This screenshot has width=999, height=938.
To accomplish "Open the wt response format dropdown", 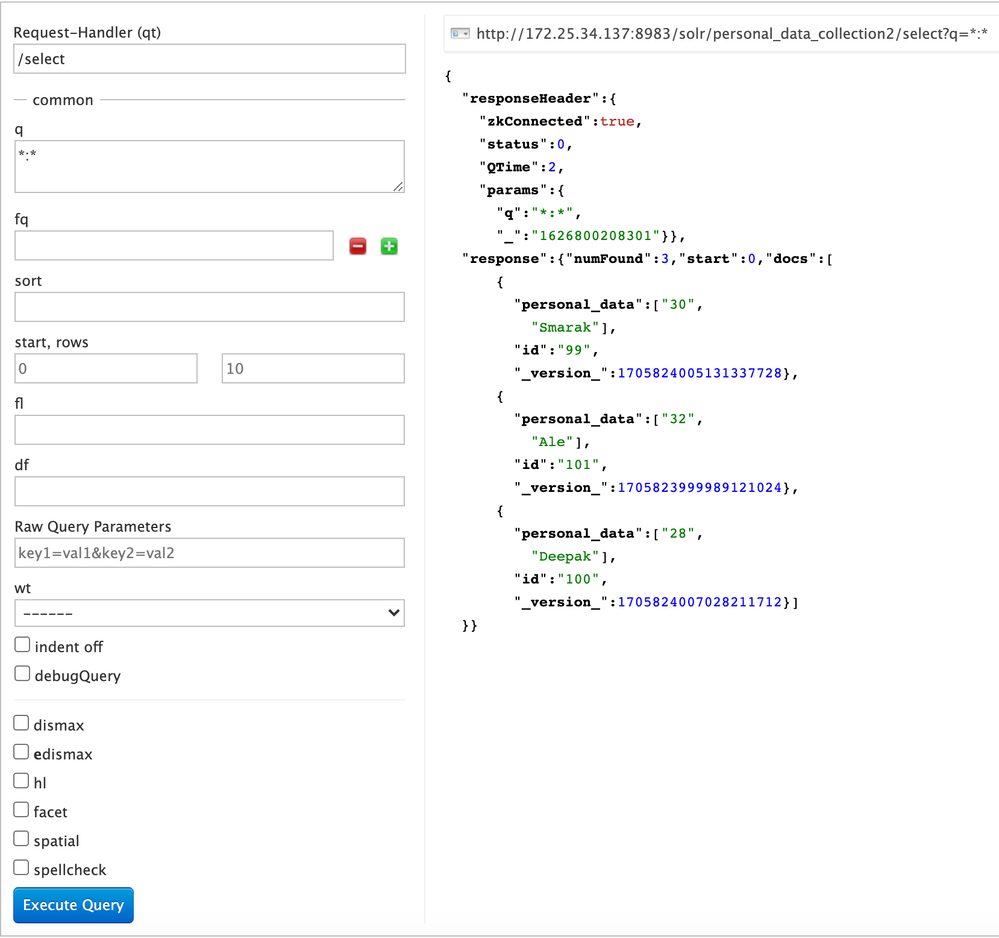I will [210, 613].
